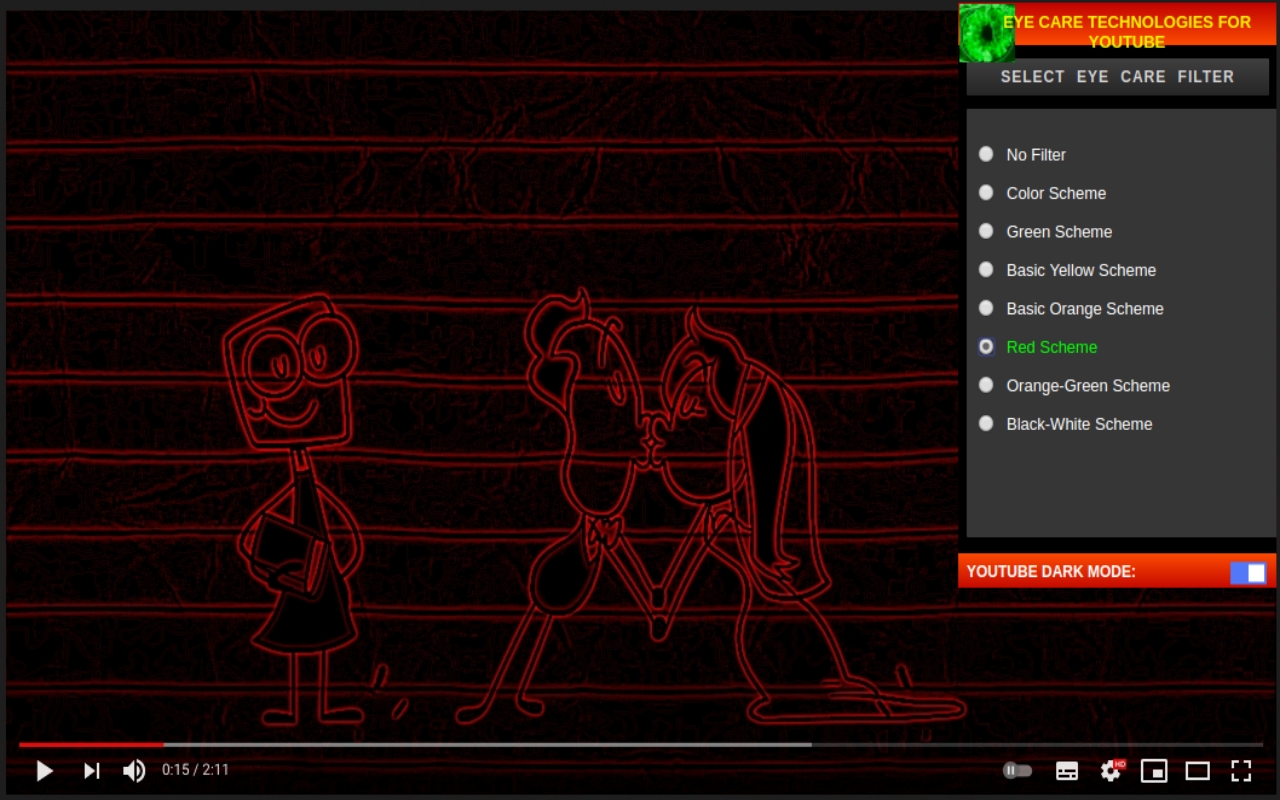Enter full screen mode

pyautogui.click(x=1241, y=770)
